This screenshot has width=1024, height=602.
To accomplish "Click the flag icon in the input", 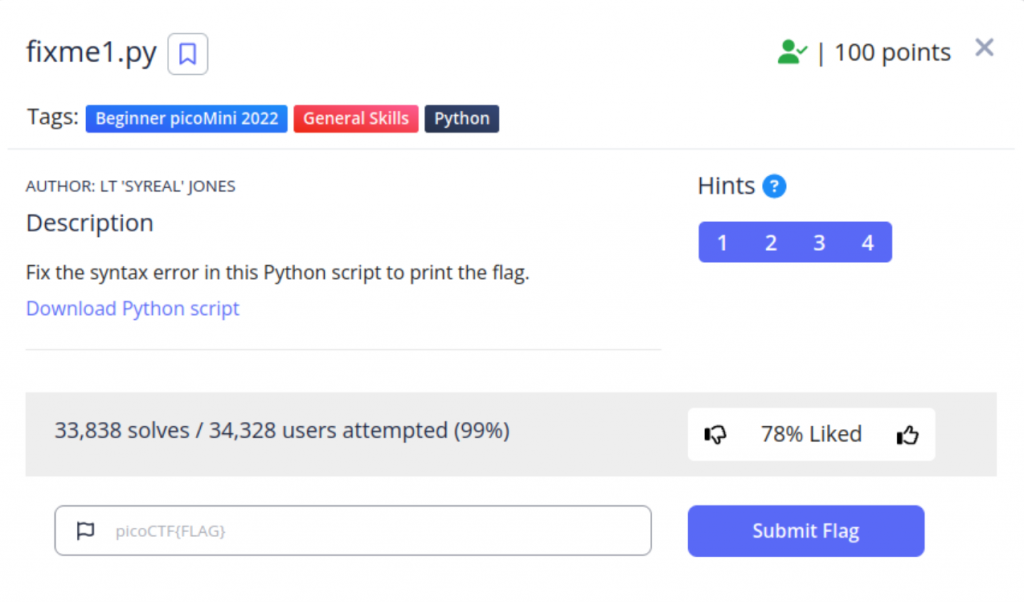I will 85,531.
